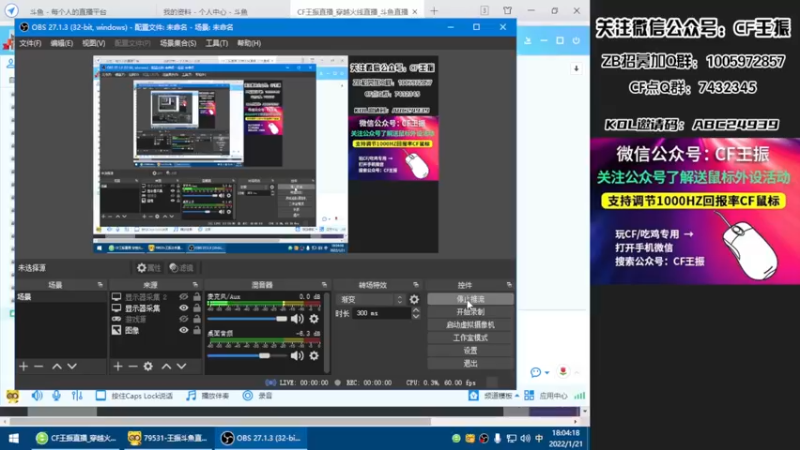Click the flower gift icon near the chat bubble

pos(563,371)
